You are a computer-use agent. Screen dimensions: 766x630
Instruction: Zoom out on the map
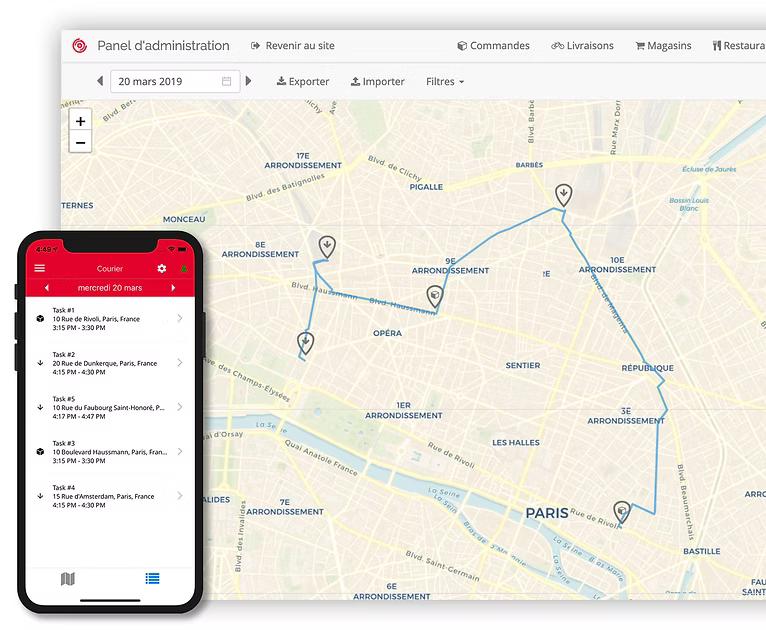(x=80, y=142)
